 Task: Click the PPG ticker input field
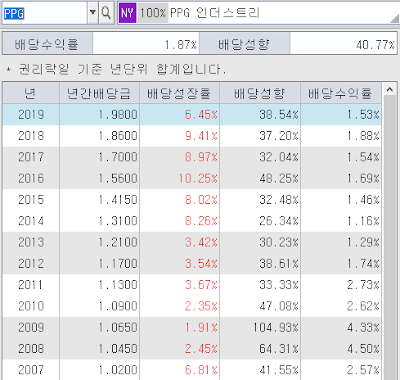(x=45, y=13)
